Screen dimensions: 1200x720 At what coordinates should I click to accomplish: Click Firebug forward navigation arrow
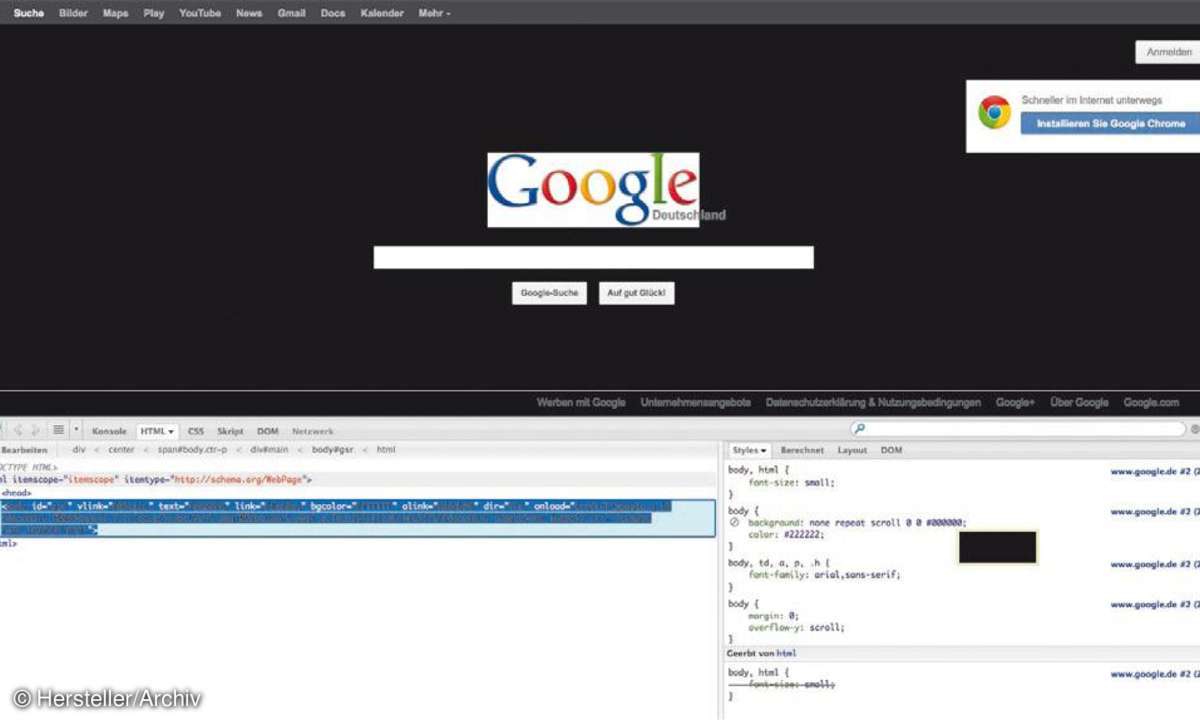35,430
